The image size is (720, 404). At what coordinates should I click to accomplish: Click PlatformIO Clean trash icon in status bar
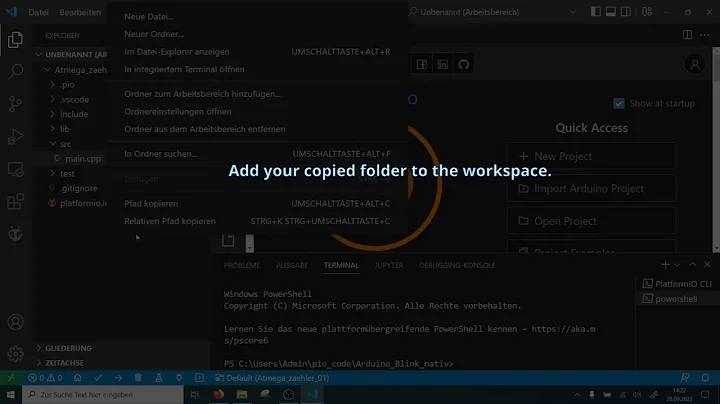[x=138, y=378]
